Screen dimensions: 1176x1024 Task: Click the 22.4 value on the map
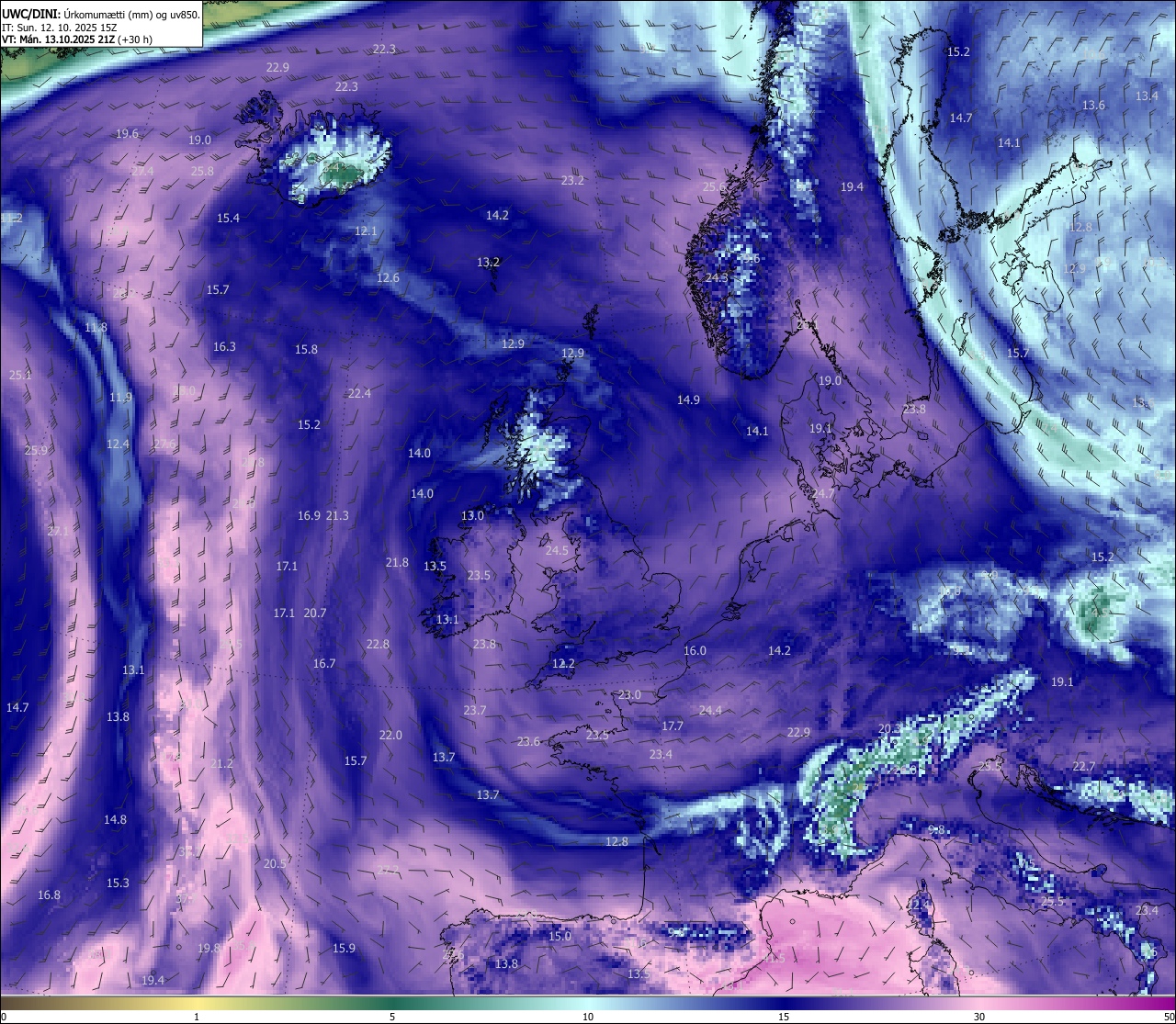[359, 394]
